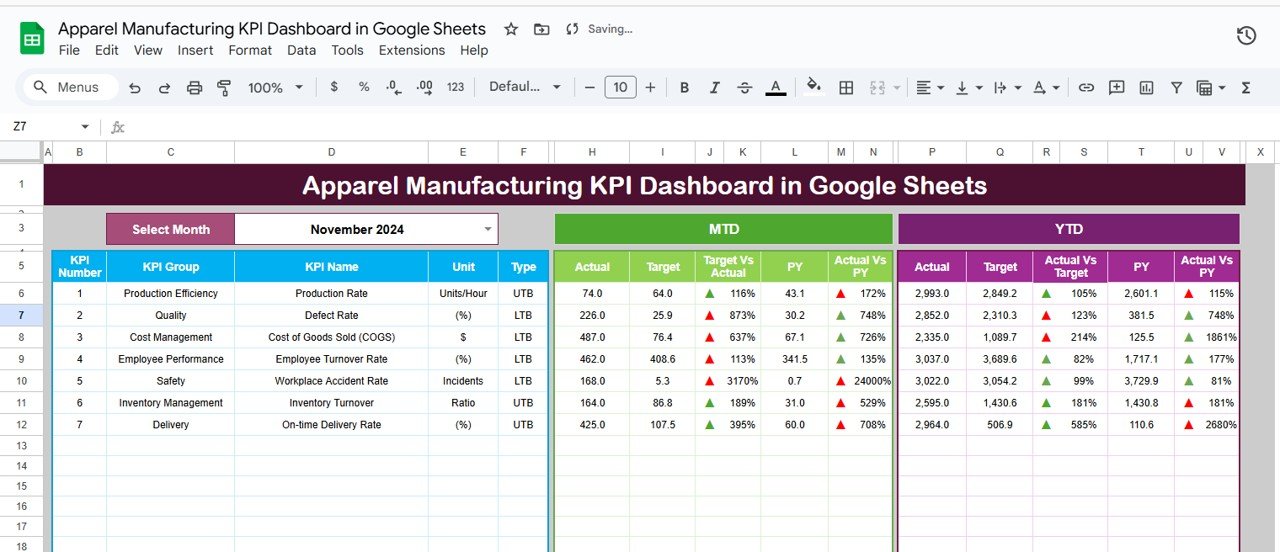This screenshot has width=1280, height=552.
Task: Click the 3,729.9 PY value cell
Action: pos(1141,381)
